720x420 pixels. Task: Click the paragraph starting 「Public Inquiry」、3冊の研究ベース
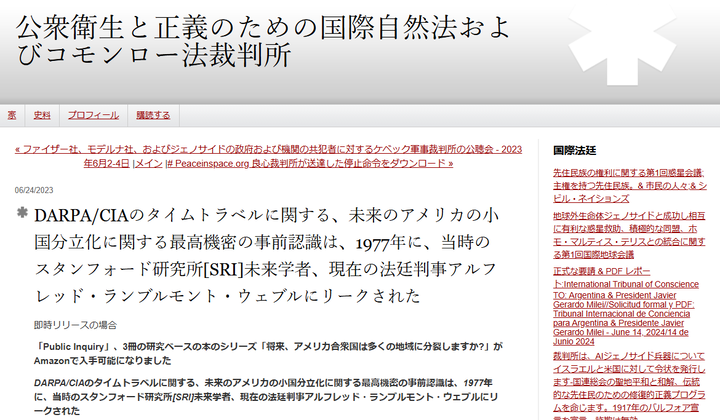(268, 353)
